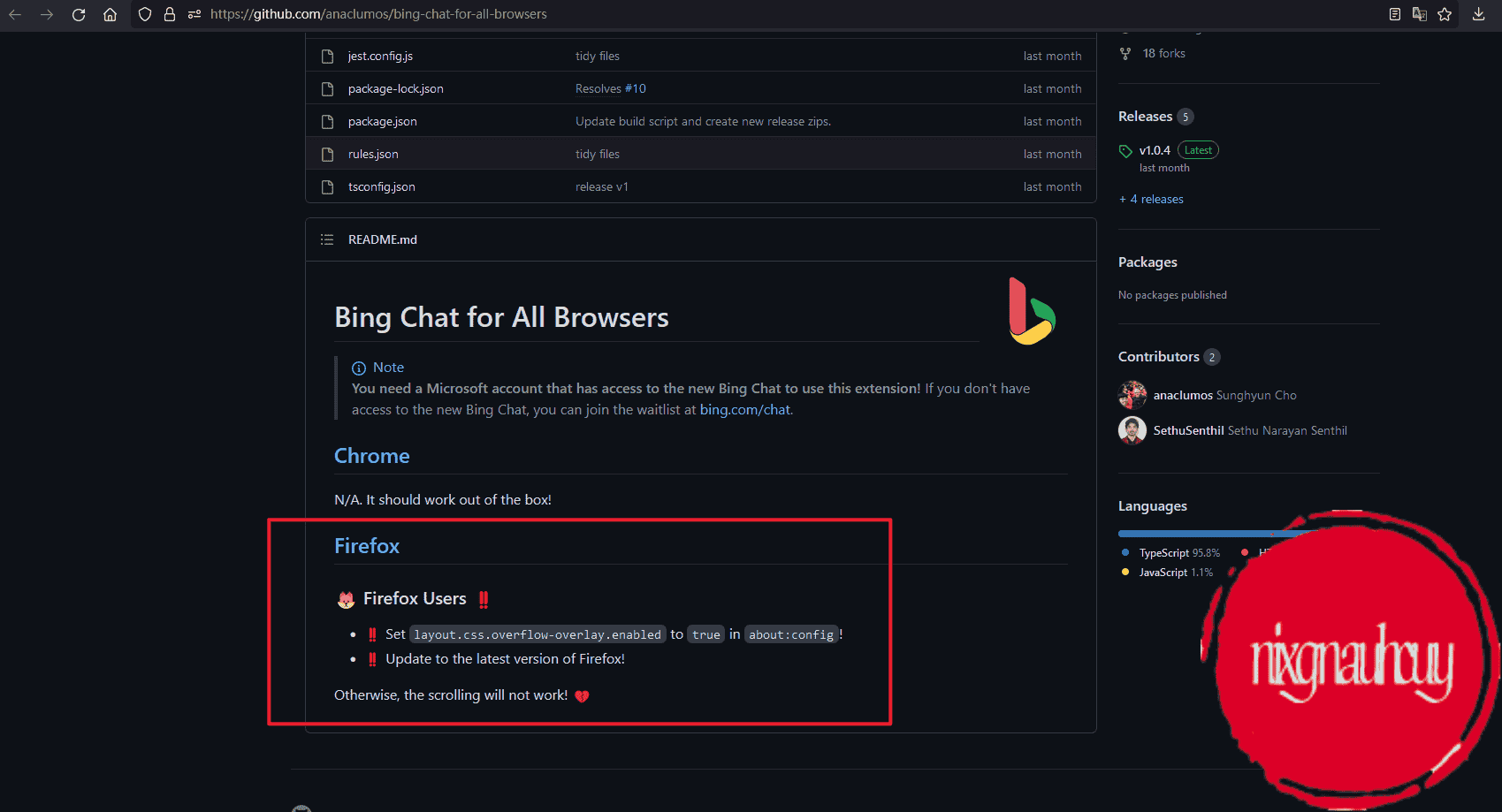Open the v1.0.4 release
This screenshot has height=812, width=1502.
coord(1155,150)
